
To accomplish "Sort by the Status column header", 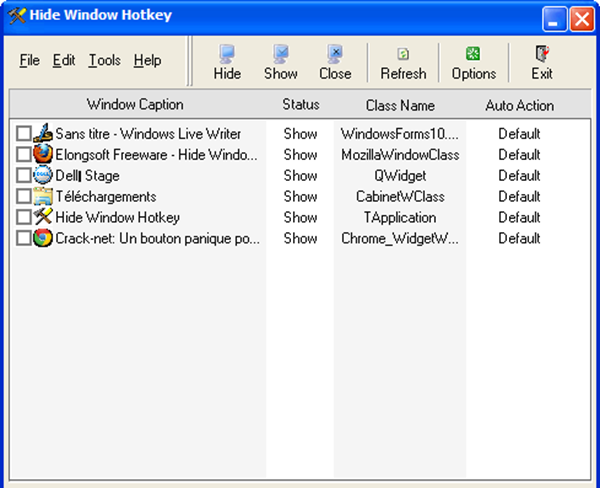I will coord(301,104).
